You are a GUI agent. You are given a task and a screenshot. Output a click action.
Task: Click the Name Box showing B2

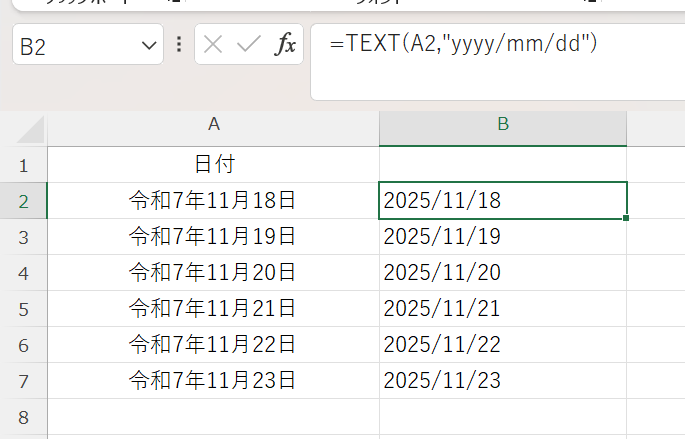coord(75,45)
